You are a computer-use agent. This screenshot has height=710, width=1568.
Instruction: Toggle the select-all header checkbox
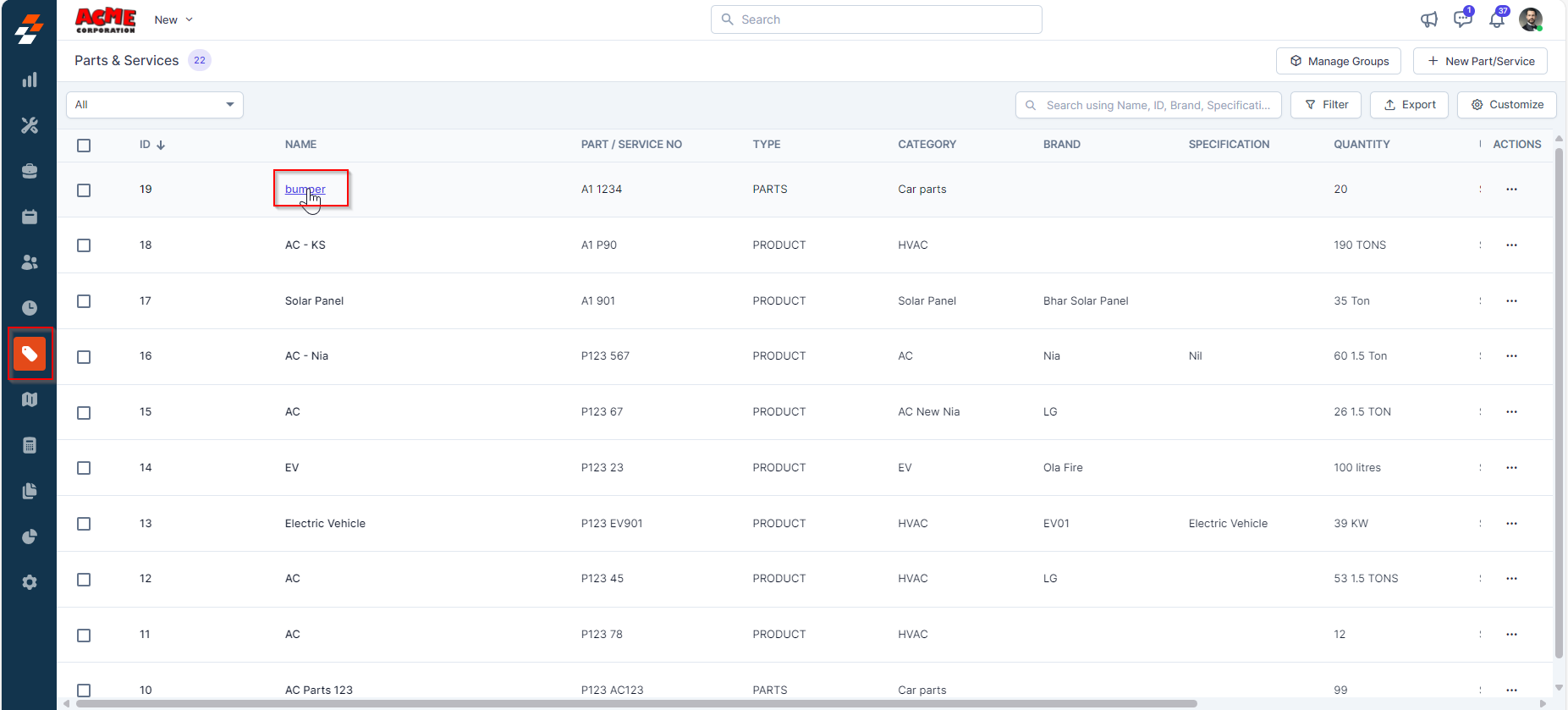pos(84,146)
